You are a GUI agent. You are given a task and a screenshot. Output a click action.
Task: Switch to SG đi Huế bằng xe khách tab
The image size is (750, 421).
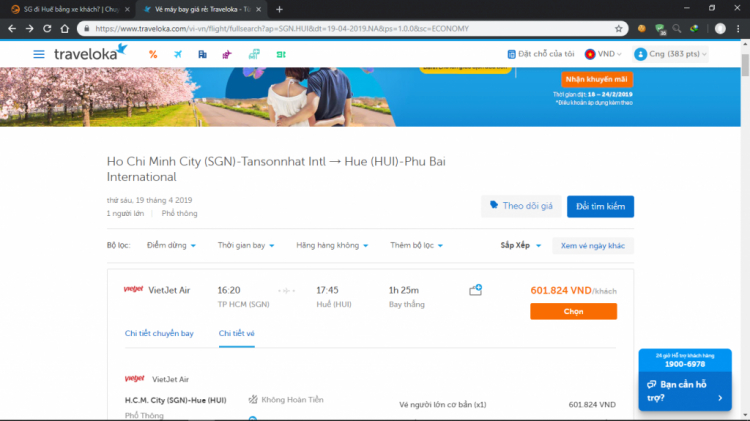pos(69,9)
